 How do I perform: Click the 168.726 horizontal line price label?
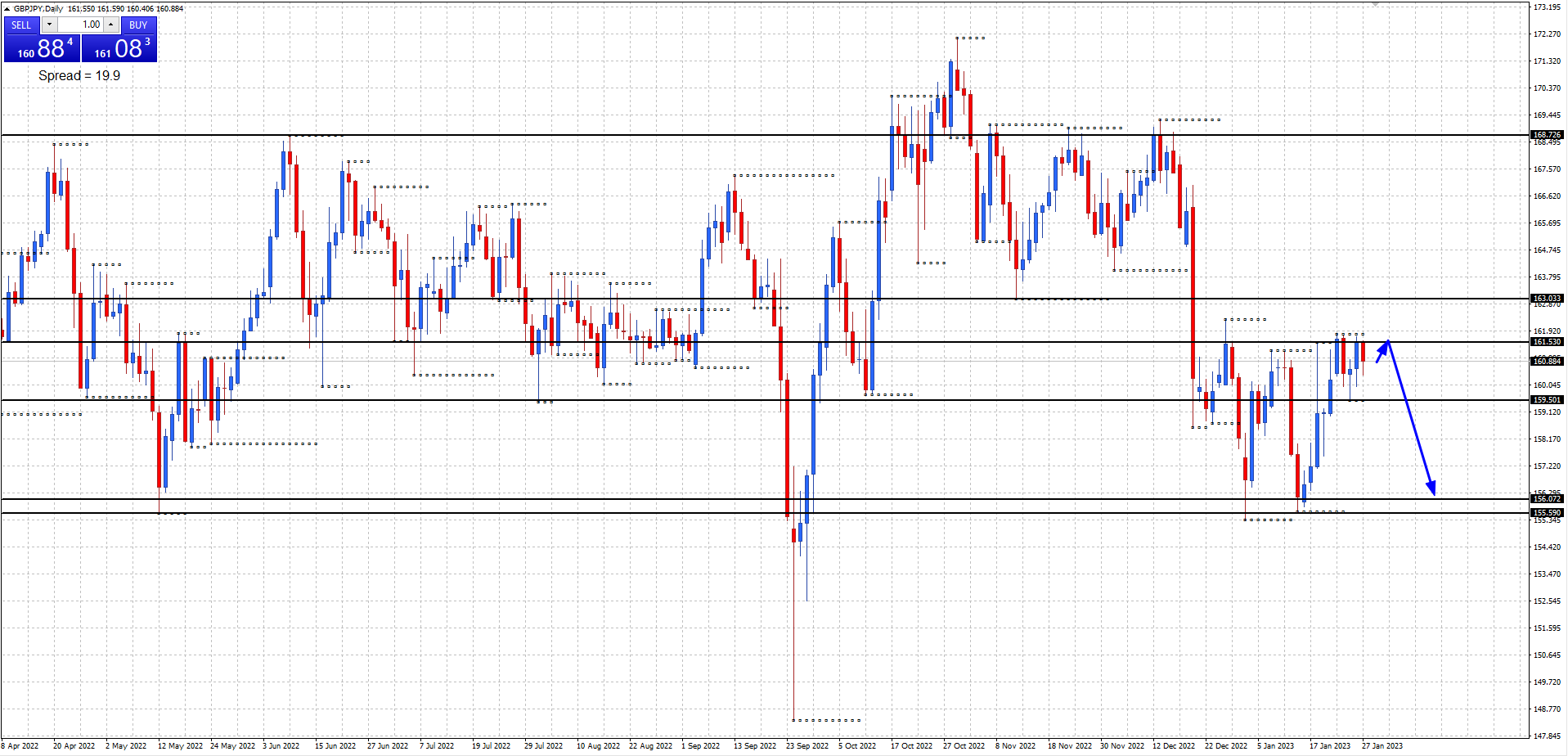[x=1546, y=135]
